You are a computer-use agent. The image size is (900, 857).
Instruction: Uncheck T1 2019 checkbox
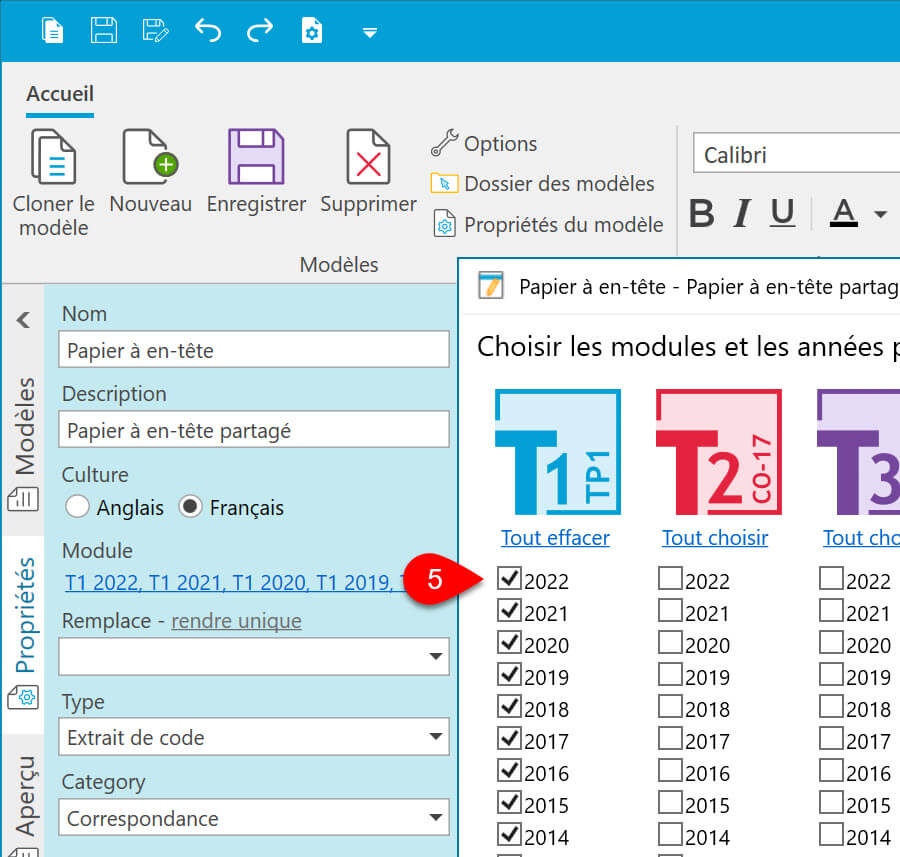509,674
